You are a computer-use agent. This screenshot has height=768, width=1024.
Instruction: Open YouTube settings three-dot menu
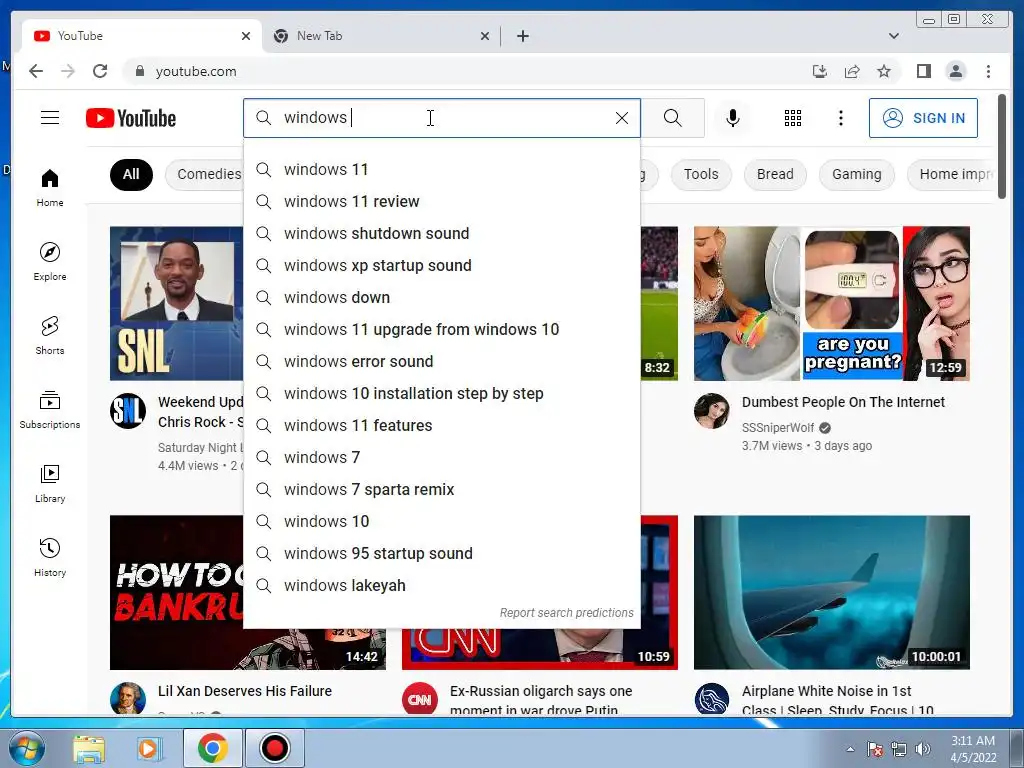pyautogui.click(x=840, y=118)
